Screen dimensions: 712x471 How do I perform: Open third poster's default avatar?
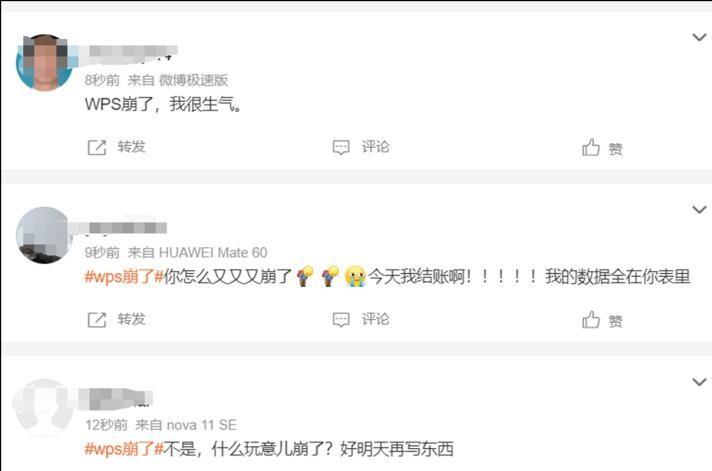[44, 407]
